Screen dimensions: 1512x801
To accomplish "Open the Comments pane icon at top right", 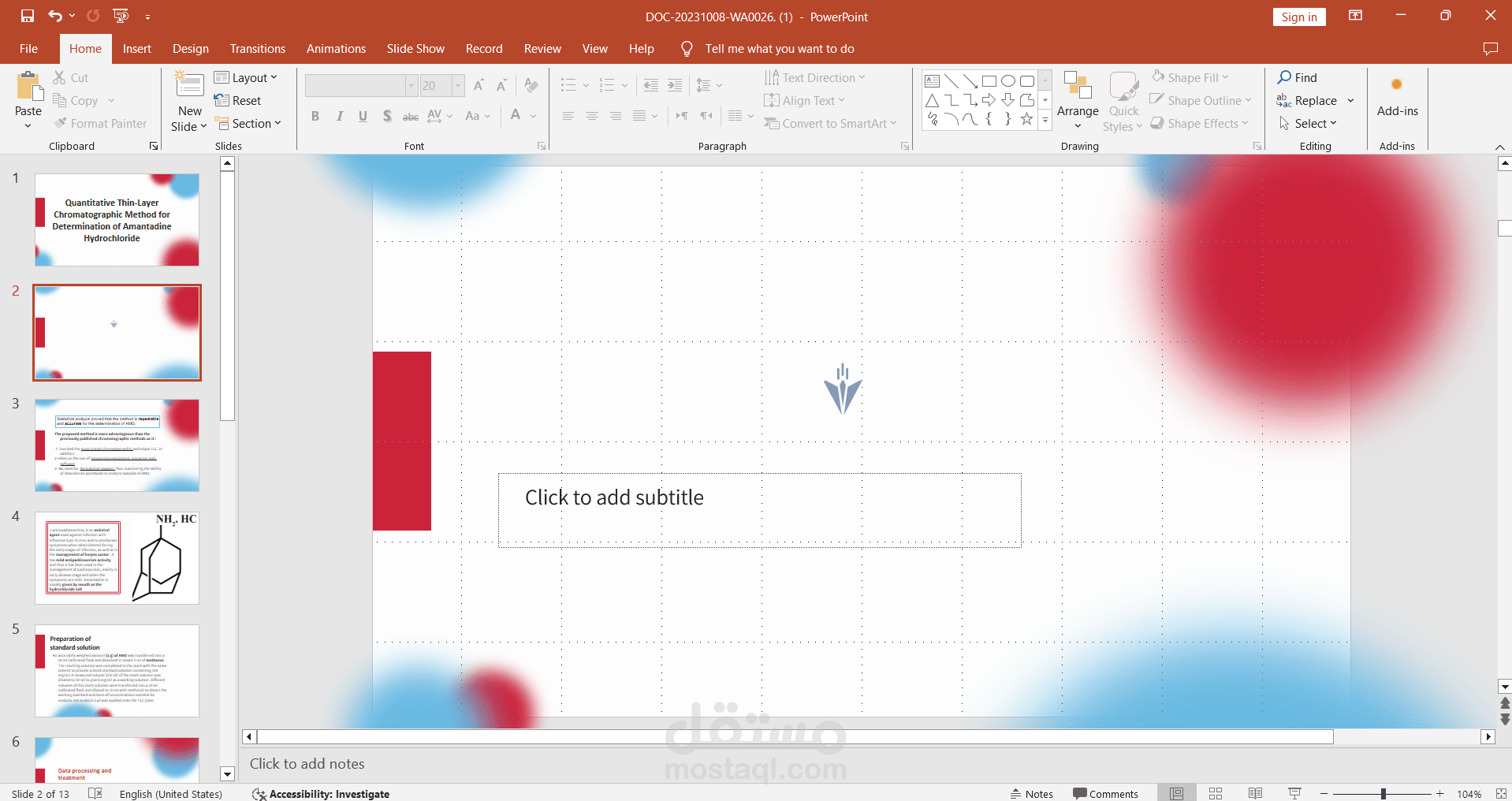I will 1490,49.
